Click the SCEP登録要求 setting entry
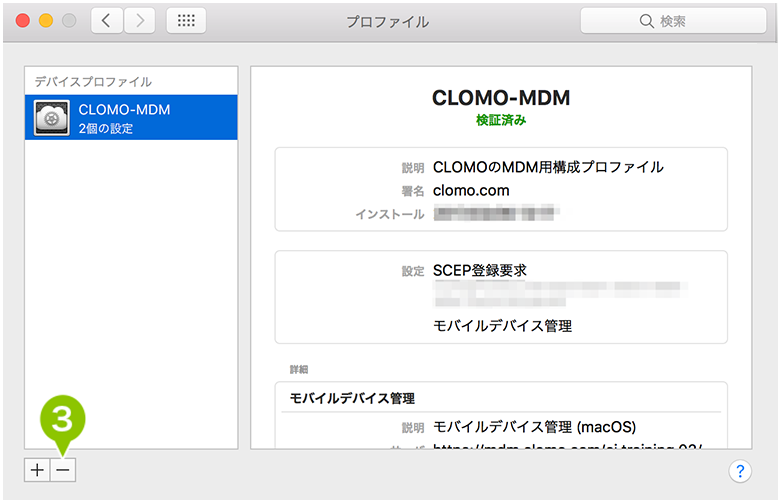This screenshot has width=778, height=500. point(479,271)
